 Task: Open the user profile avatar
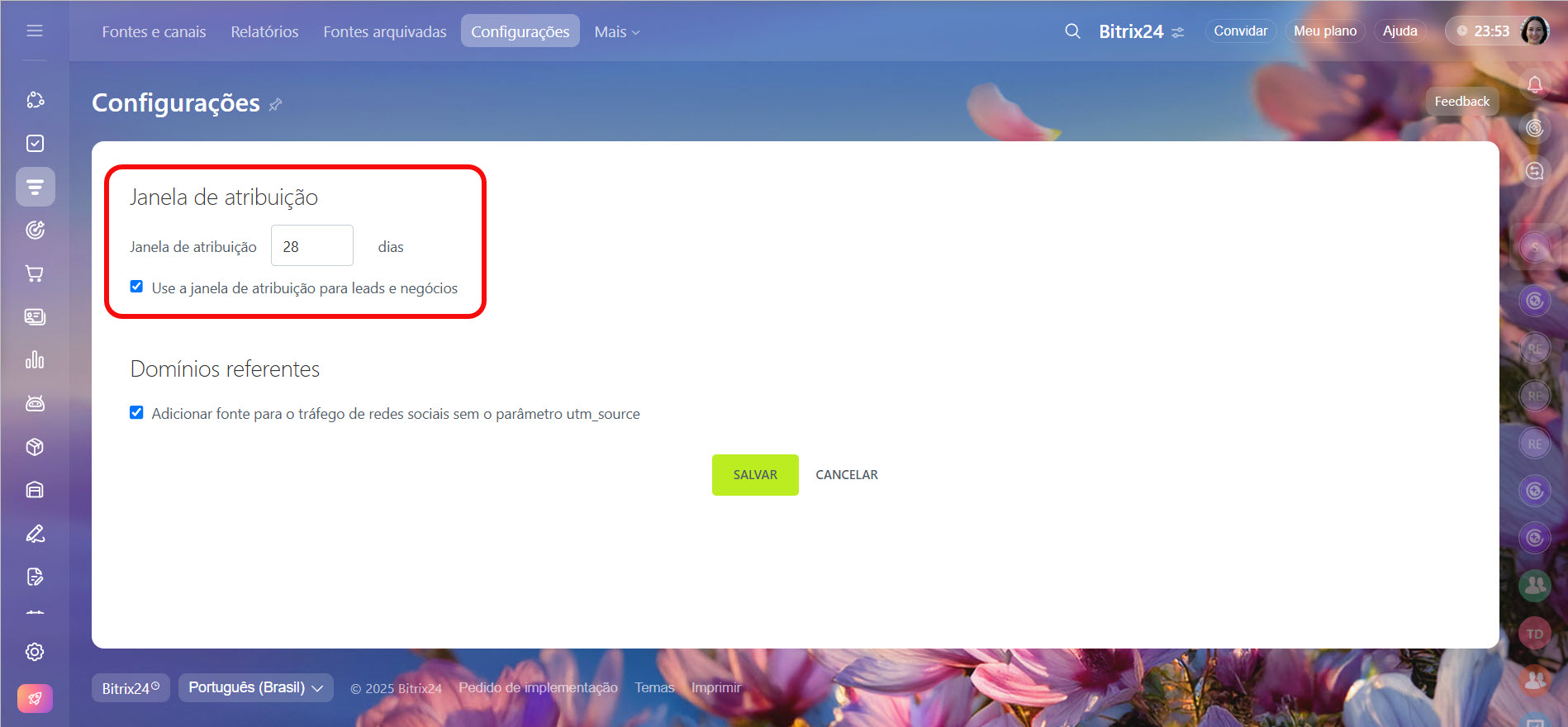tap(1534, 31)
